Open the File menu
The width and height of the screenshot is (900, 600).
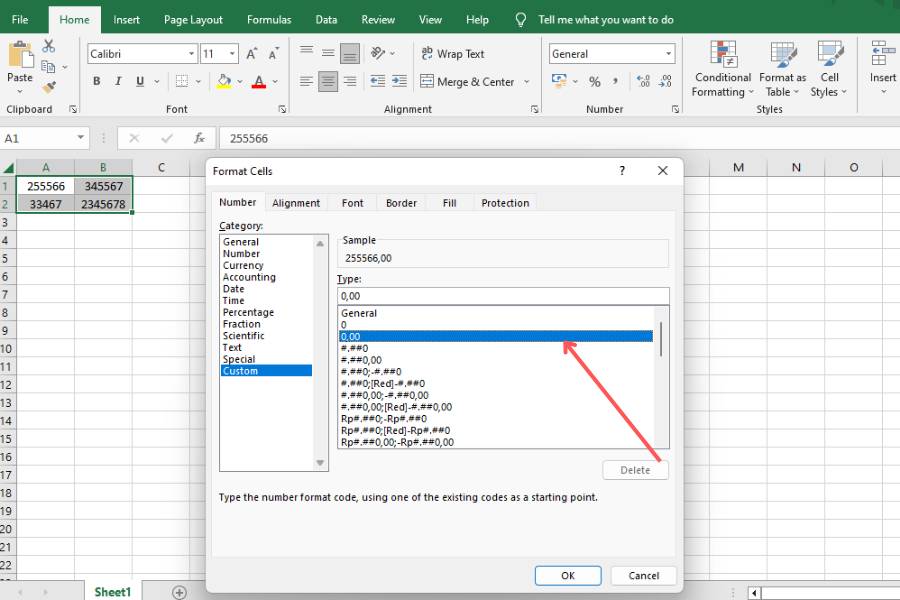click(x=20, y=20)
